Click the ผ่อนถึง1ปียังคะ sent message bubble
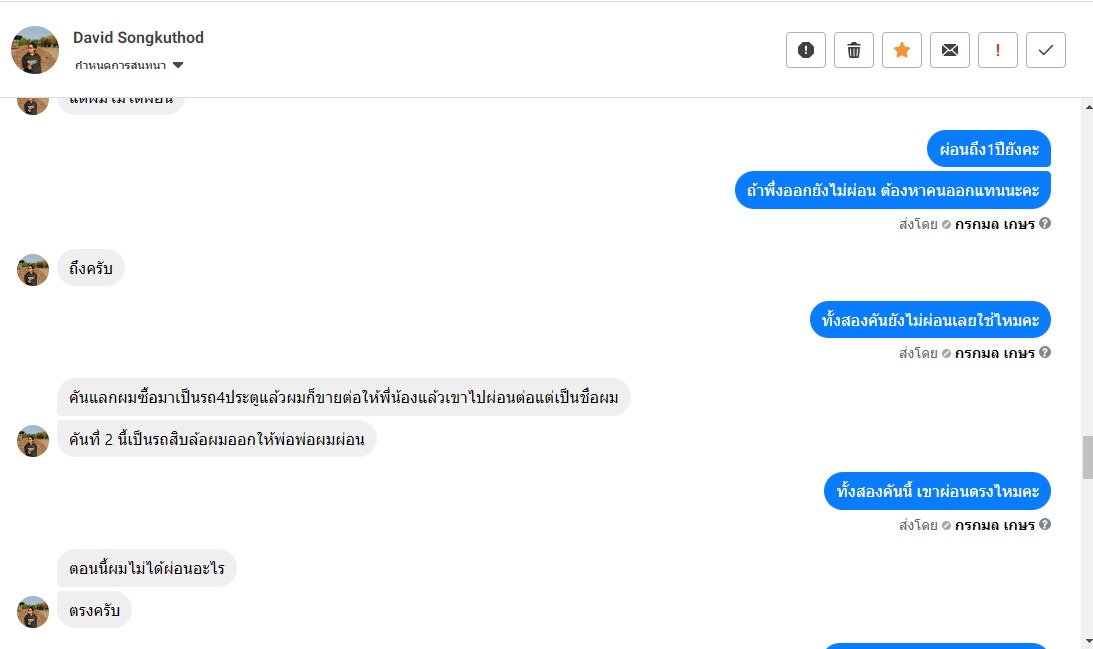The height and width of the screenshot is (649, 1093). click(x=988, y=149)
